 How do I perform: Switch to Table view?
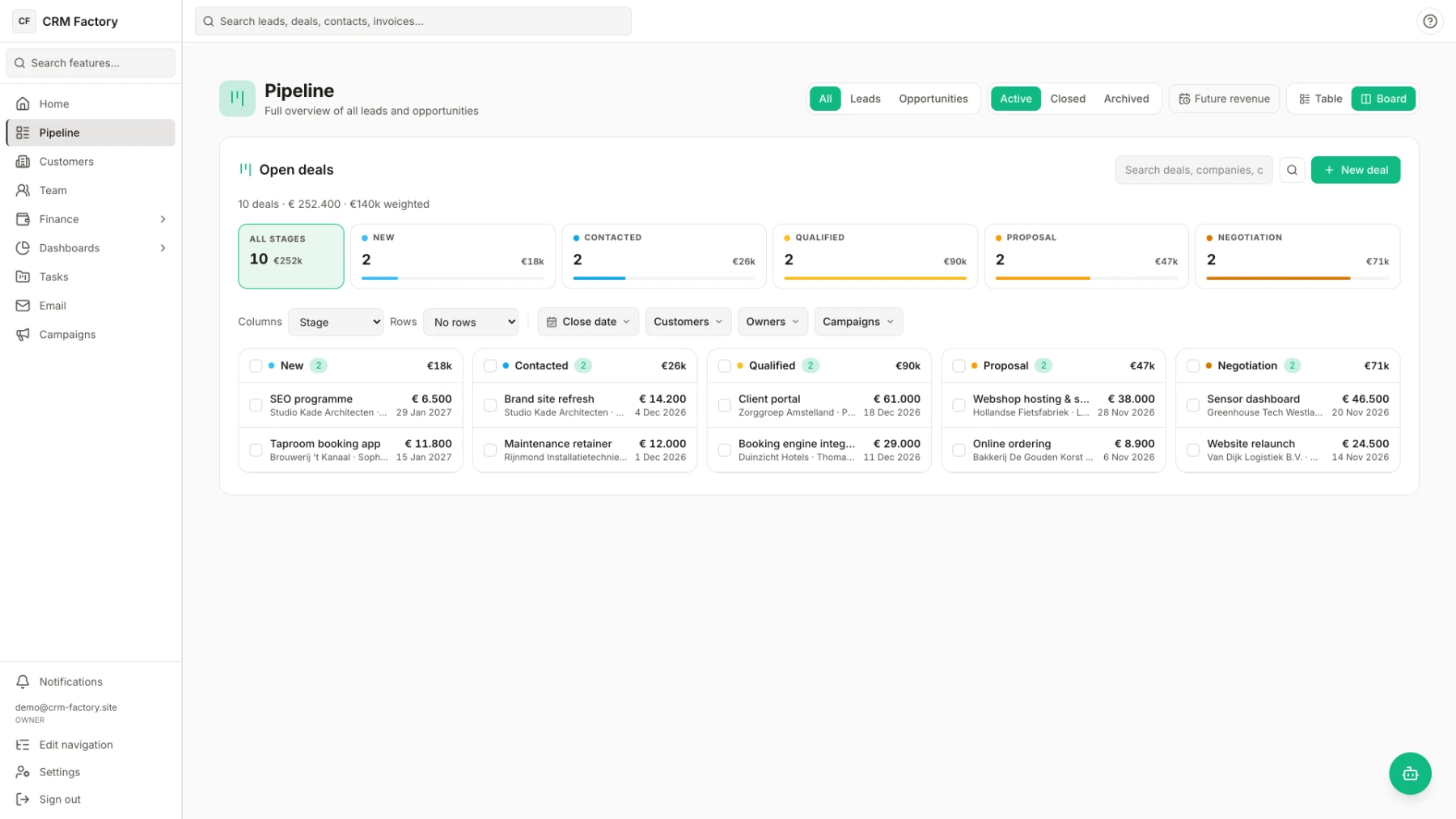click(1320, 99)
